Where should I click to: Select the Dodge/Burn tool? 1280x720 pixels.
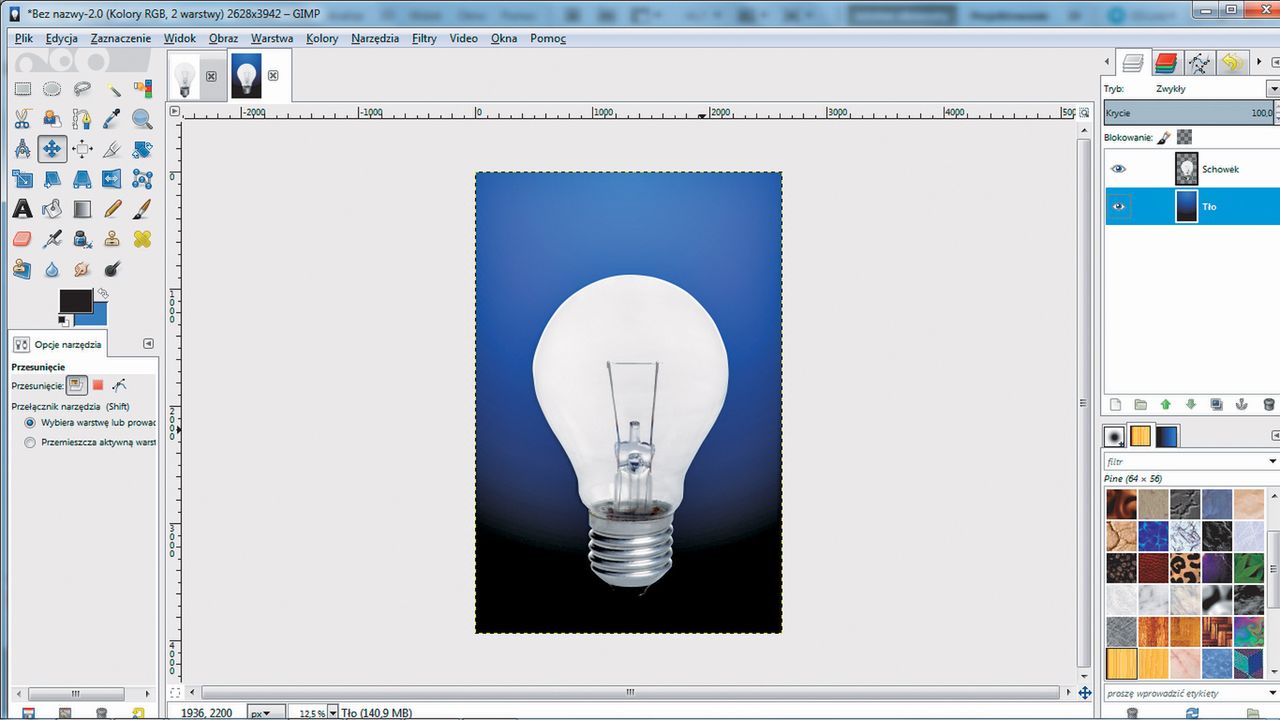112,270
